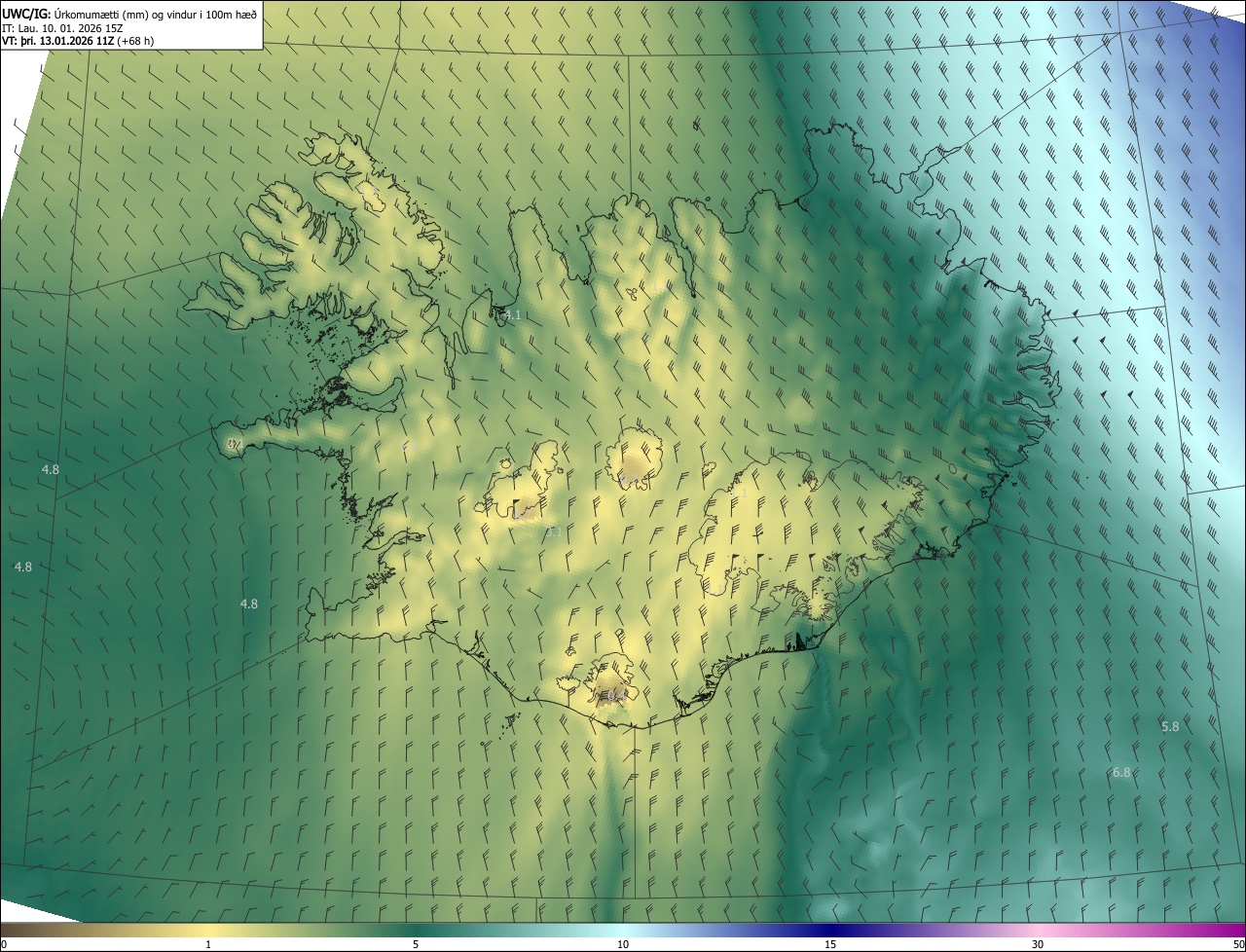Click the 6.8 value label over the sea

pyautogui.click(x=1121, y=773)
